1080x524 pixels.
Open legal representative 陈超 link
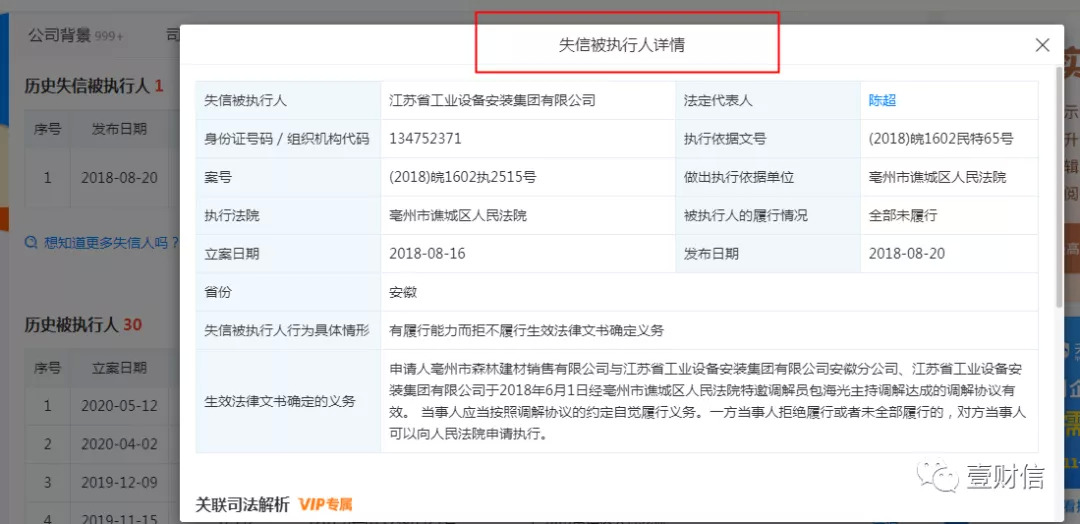tap(882, 100)
